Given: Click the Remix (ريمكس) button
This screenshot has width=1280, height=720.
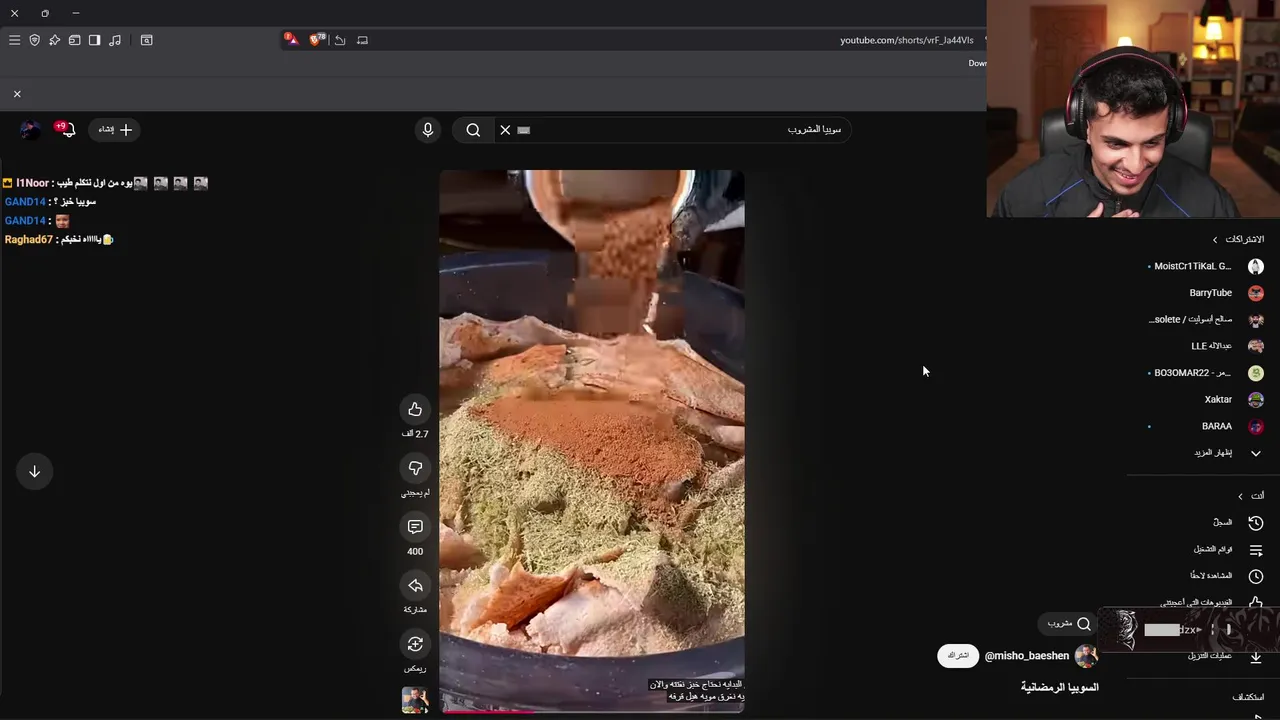Looking at the screenshot, I should click(x=415, y=644).
